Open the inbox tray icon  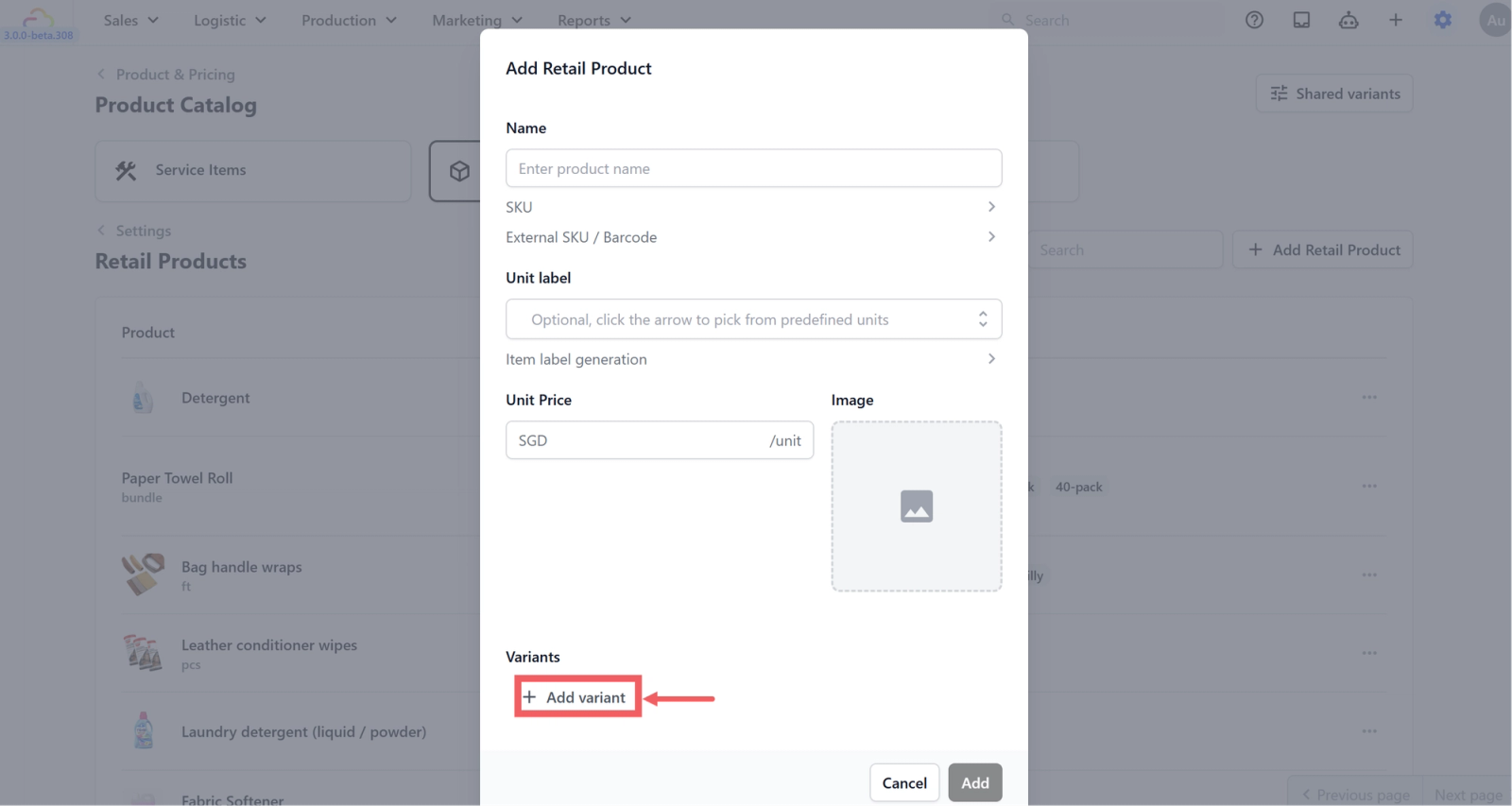[1301, 20]
